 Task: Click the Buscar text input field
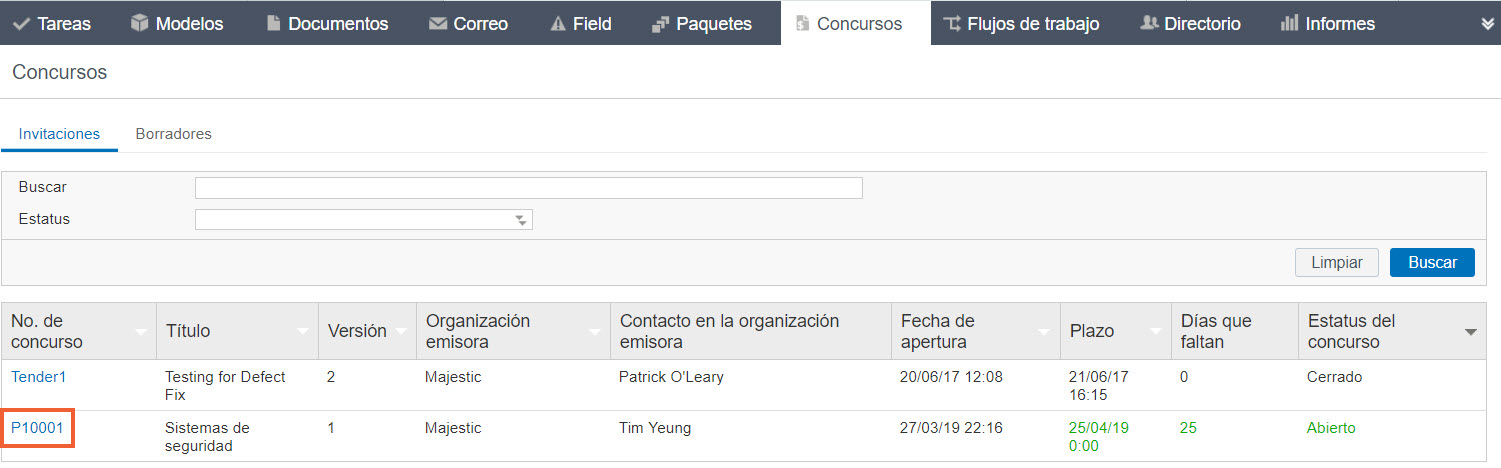pos(529,188)
